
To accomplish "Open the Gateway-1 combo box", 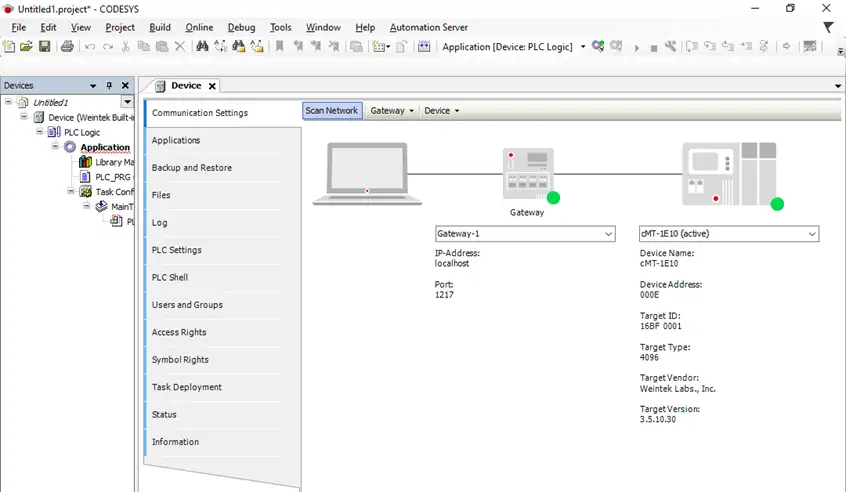I will click(525, 234).
